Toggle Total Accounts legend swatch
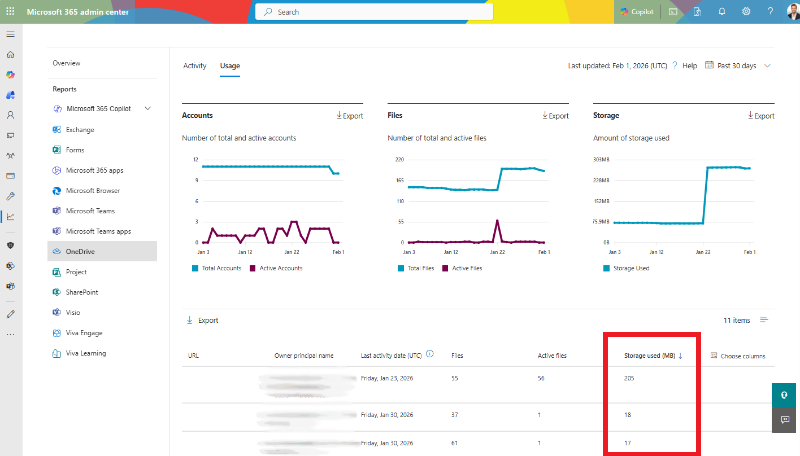 [195, 268]
